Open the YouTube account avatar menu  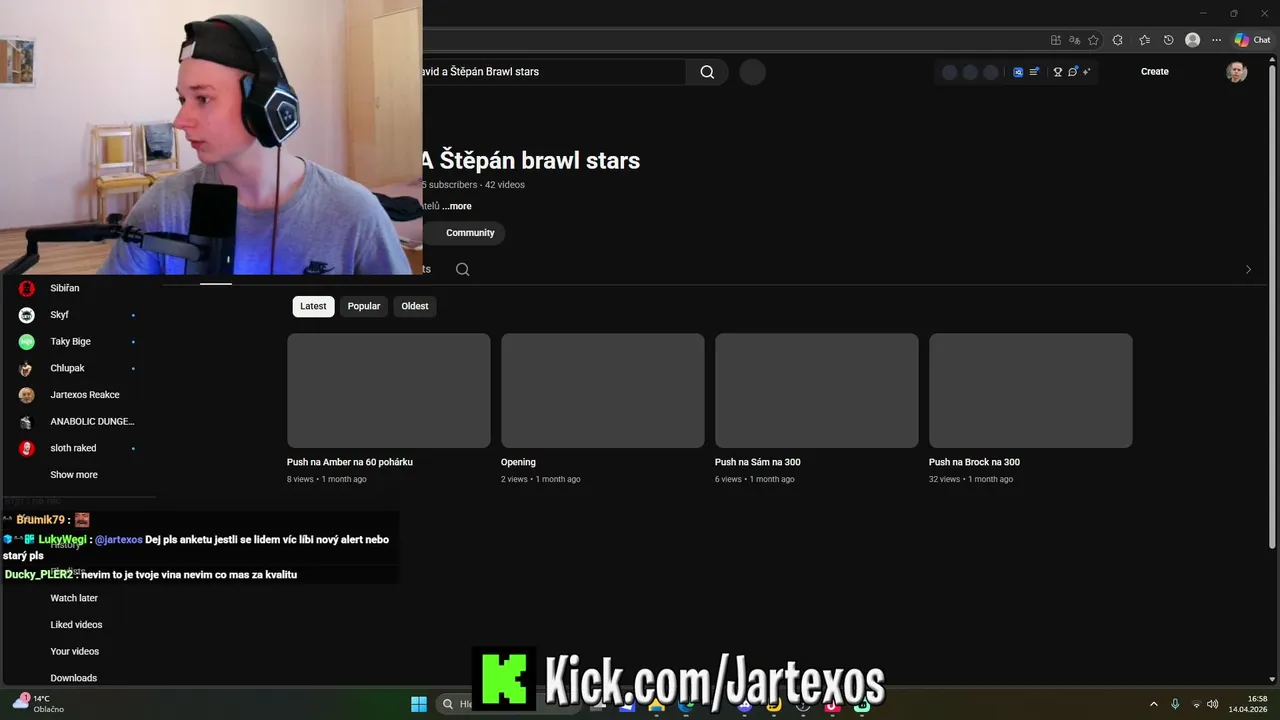[1237, 72]
